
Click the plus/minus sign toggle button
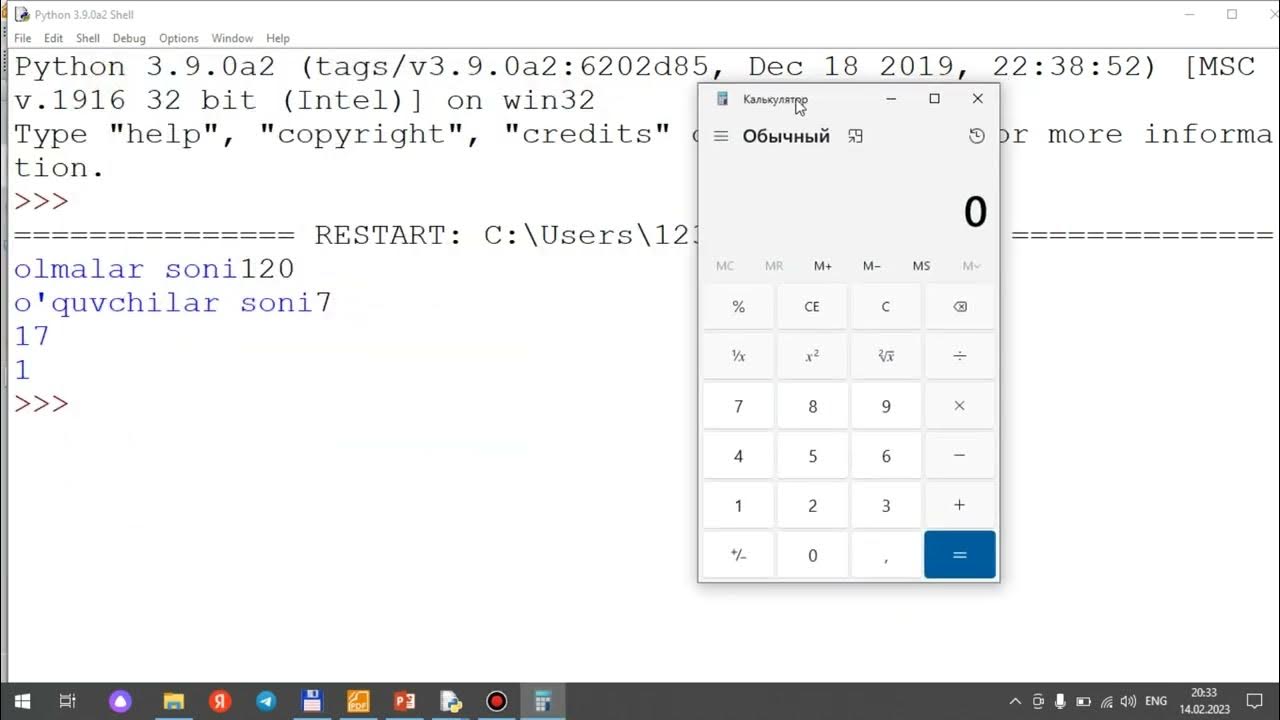pyautogui.click(x=738, y=555)
